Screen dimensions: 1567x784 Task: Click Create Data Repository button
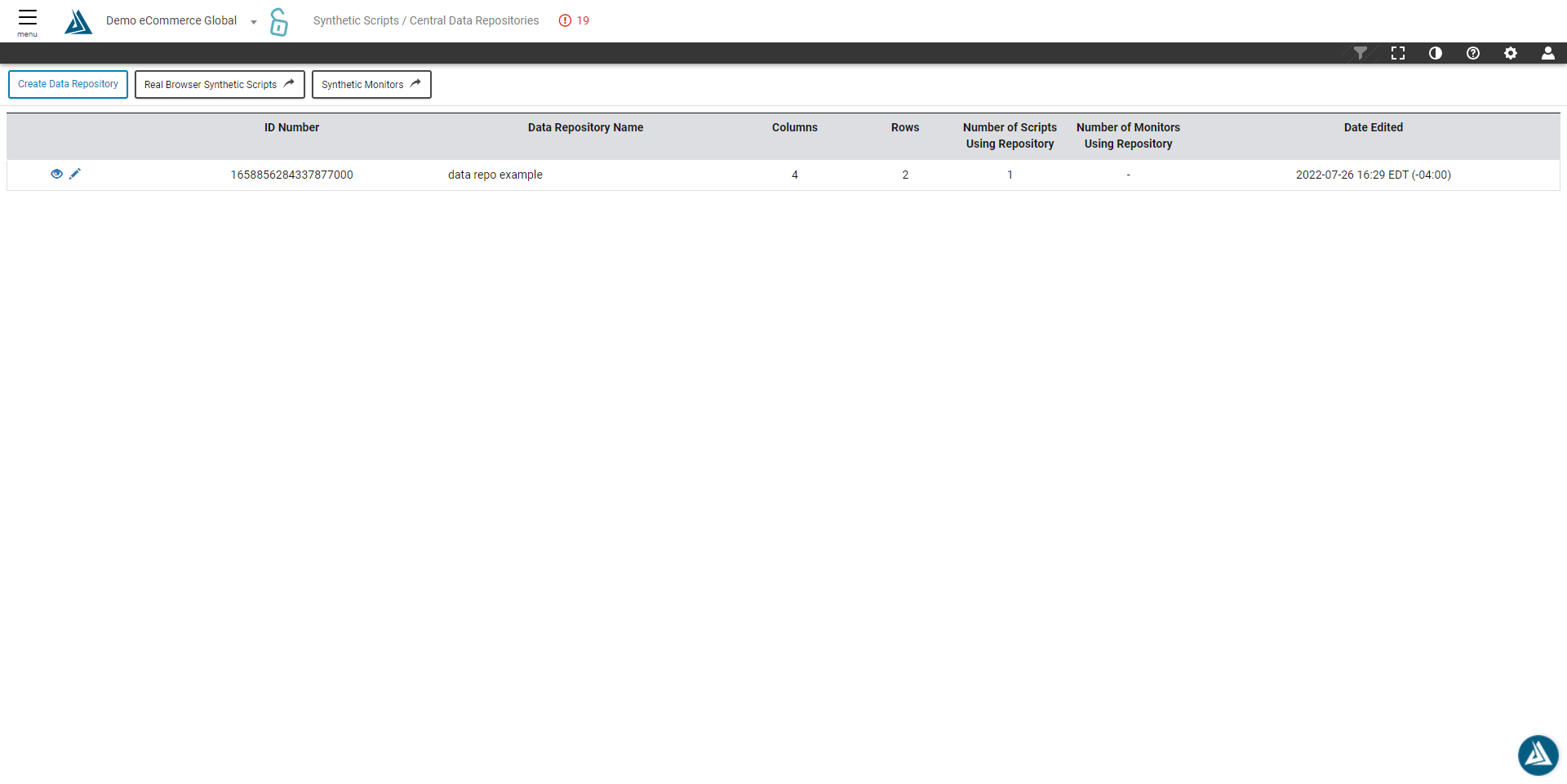pyautogui.click(x=68, y=84)
